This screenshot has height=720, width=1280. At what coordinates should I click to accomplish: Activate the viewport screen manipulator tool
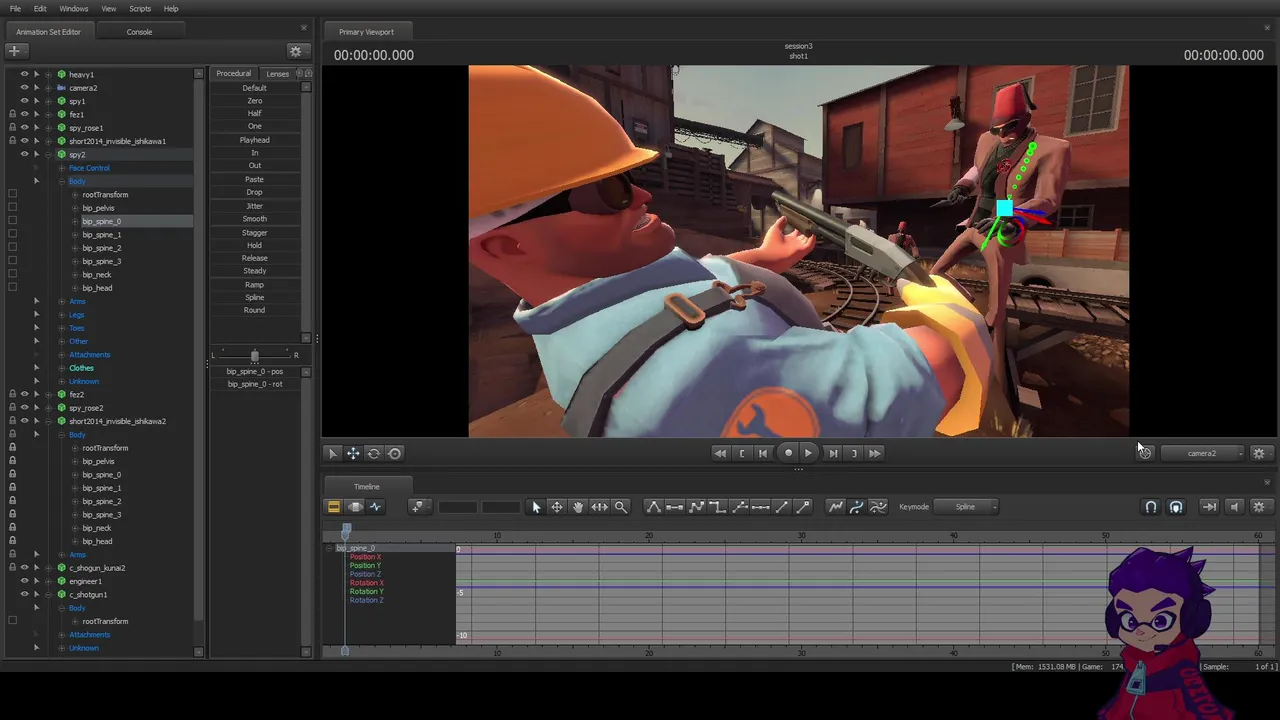click(x=395, y=453)
